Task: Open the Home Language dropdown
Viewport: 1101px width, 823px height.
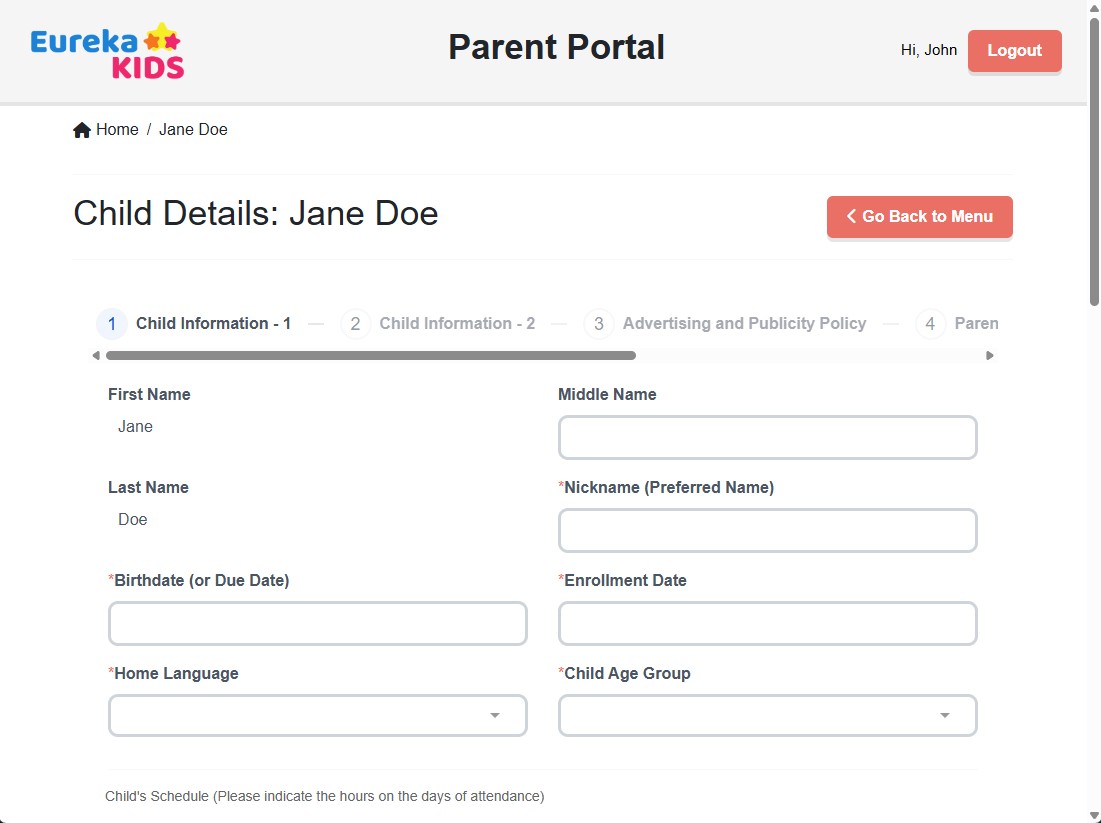Action: (317, 716)
